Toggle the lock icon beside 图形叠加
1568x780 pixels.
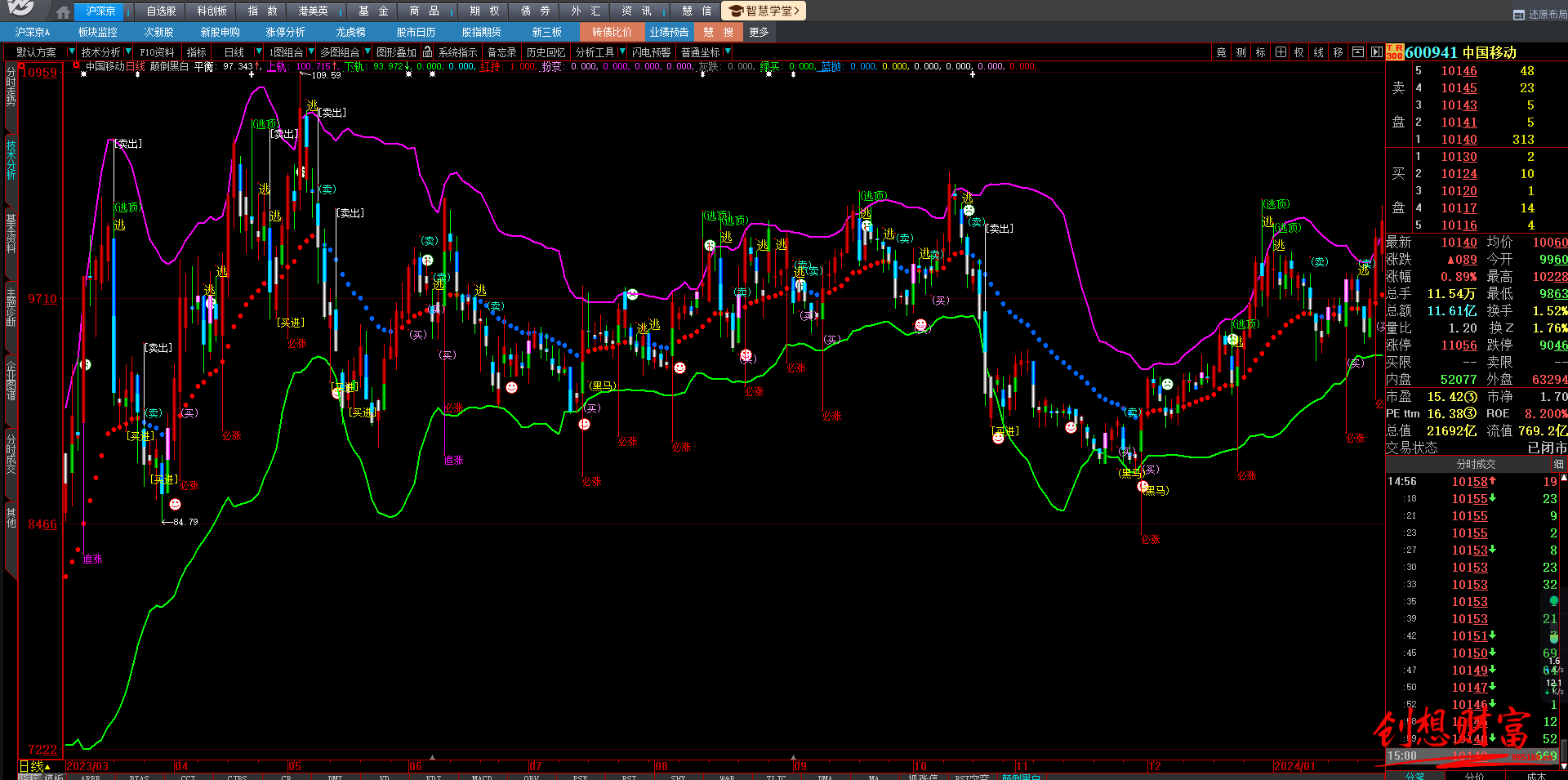coord(427,51)
